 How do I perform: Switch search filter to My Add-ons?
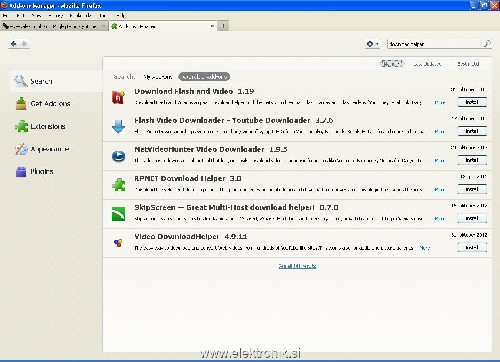point(158,77)
